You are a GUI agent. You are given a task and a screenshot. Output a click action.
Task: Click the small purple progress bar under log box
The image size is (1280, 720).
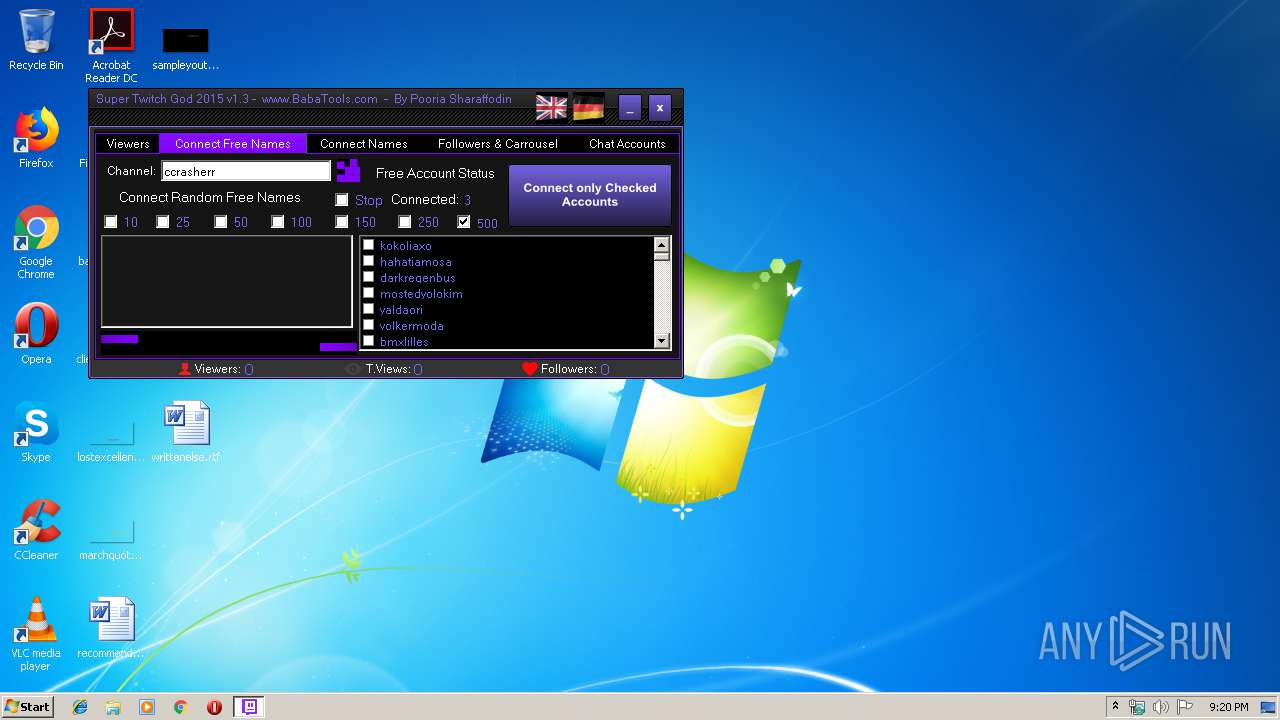click(x=120, y=339)
